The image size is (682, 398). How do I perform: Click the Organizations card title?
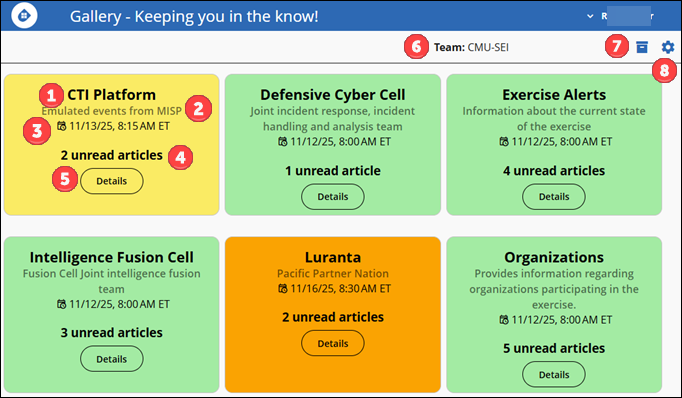(554, 258)
